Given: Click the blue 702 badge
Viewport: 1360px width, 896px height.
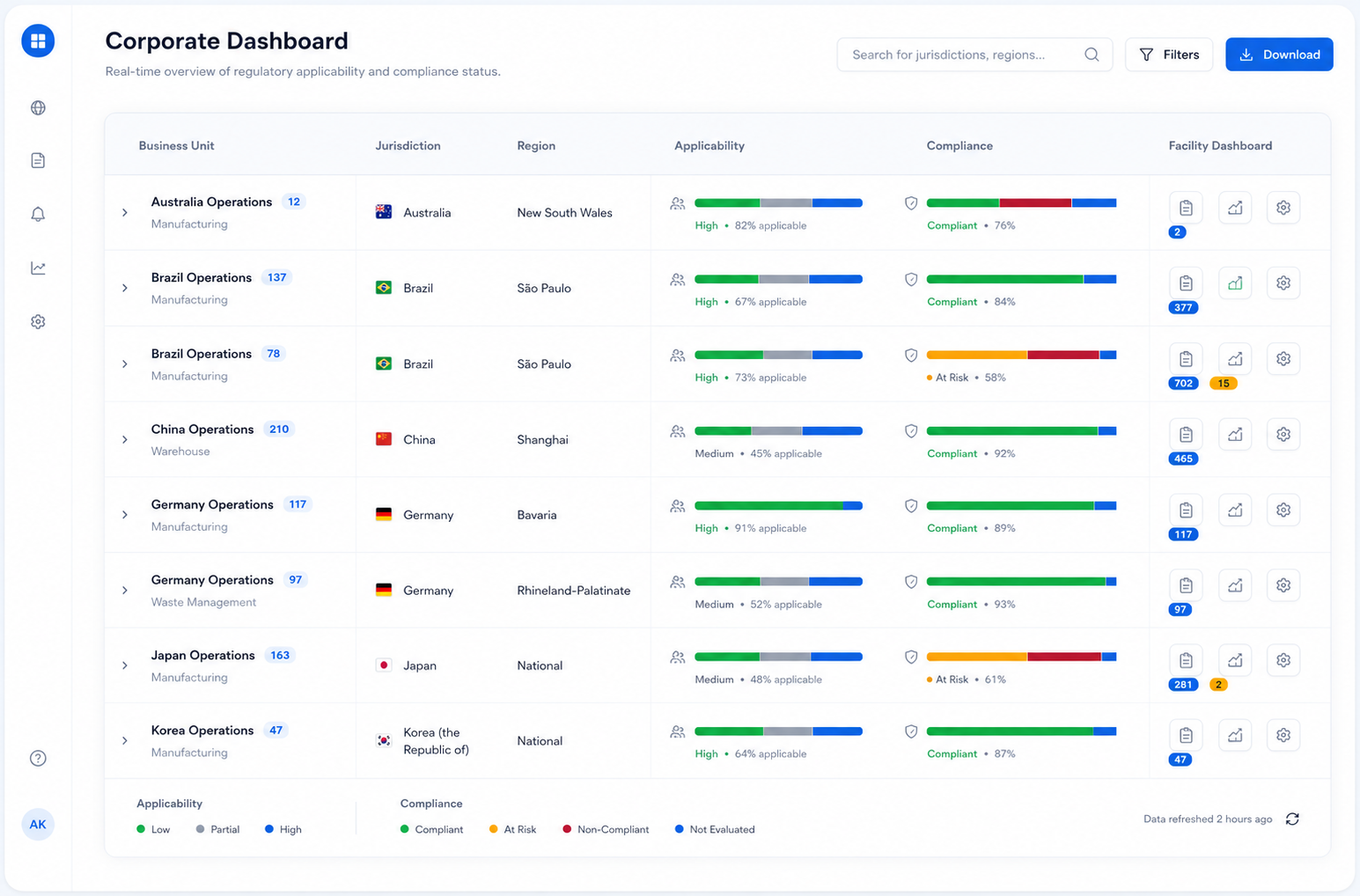Looking at the screenshot, I should 1184,383.
